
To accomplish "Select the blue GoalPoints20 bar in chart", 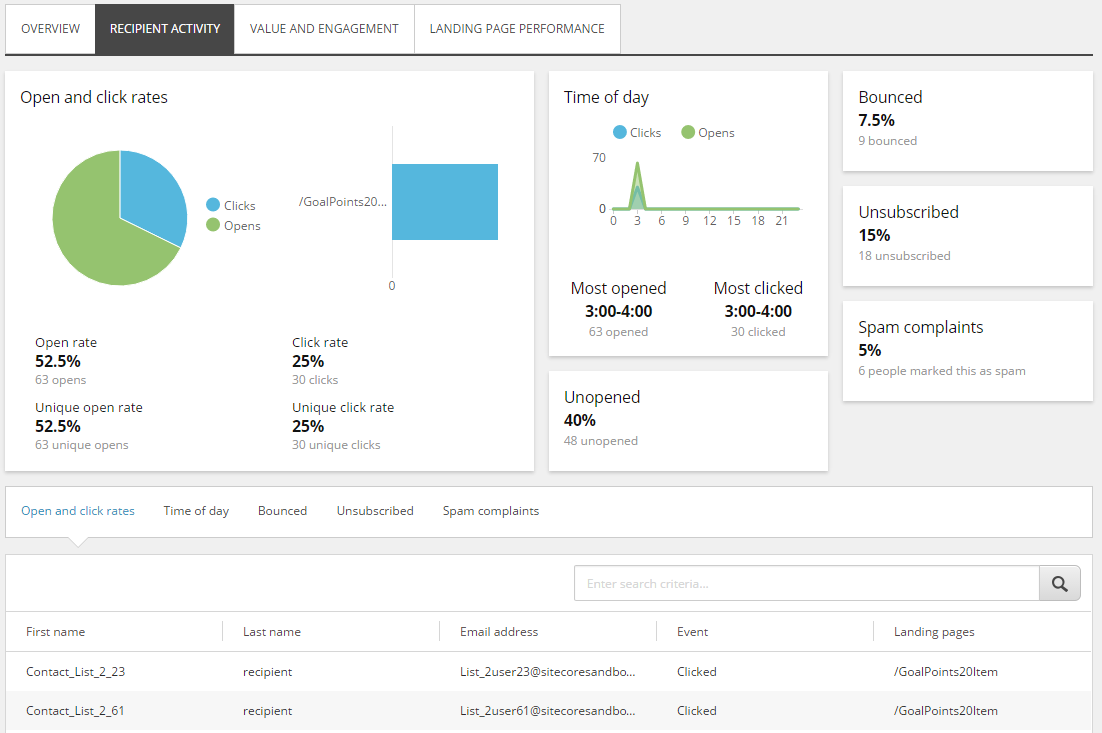I will tap(445, 202).
